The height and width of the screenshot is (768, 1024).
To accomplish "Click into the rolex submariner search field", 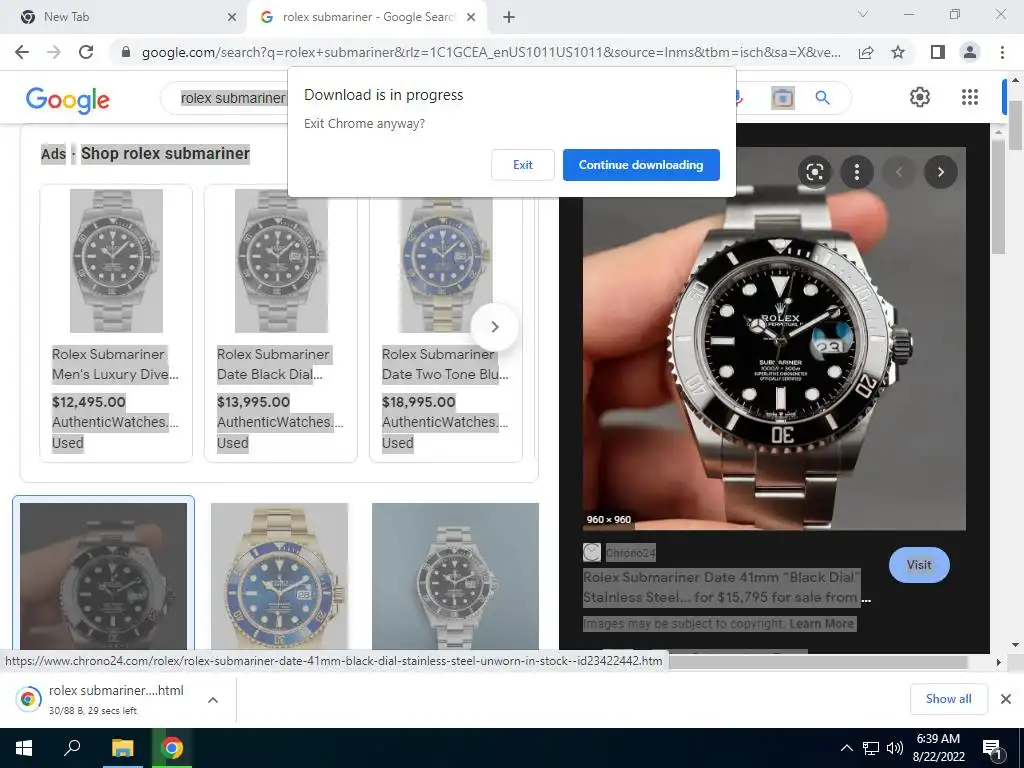I will pos(233,98).
